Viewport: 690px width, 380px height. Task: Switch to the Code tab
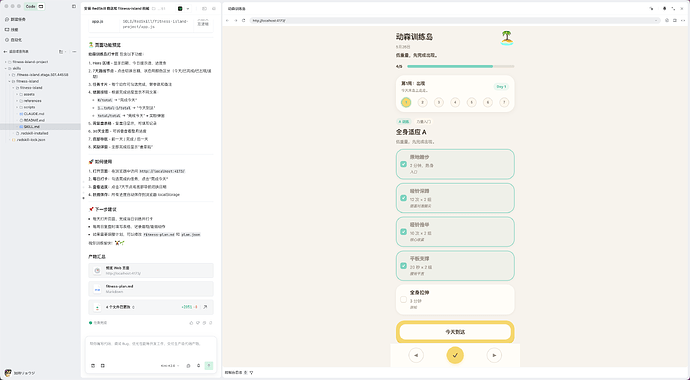(x=30, y=7)
